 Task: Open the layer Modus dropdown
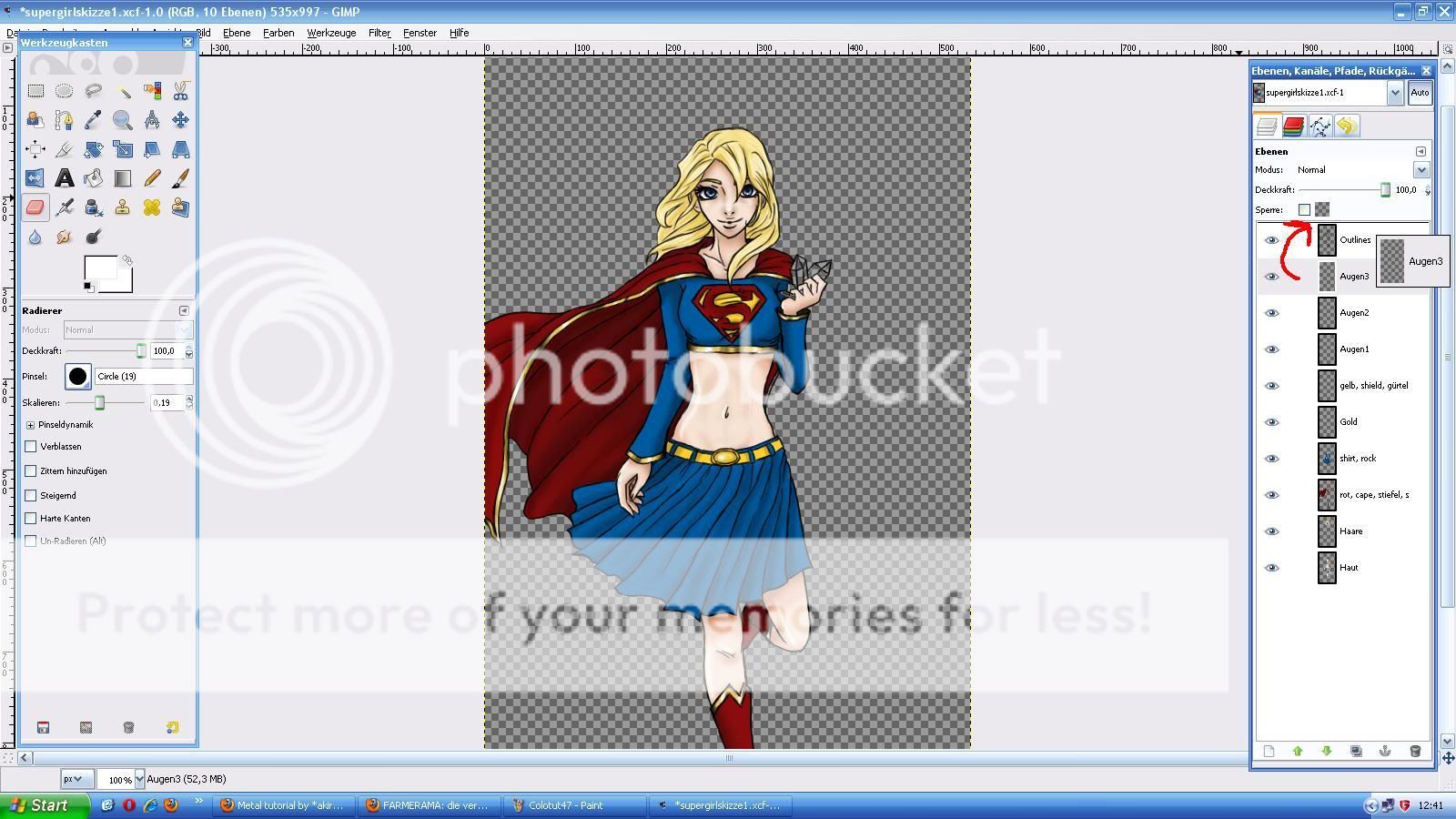coord(1421,170)
